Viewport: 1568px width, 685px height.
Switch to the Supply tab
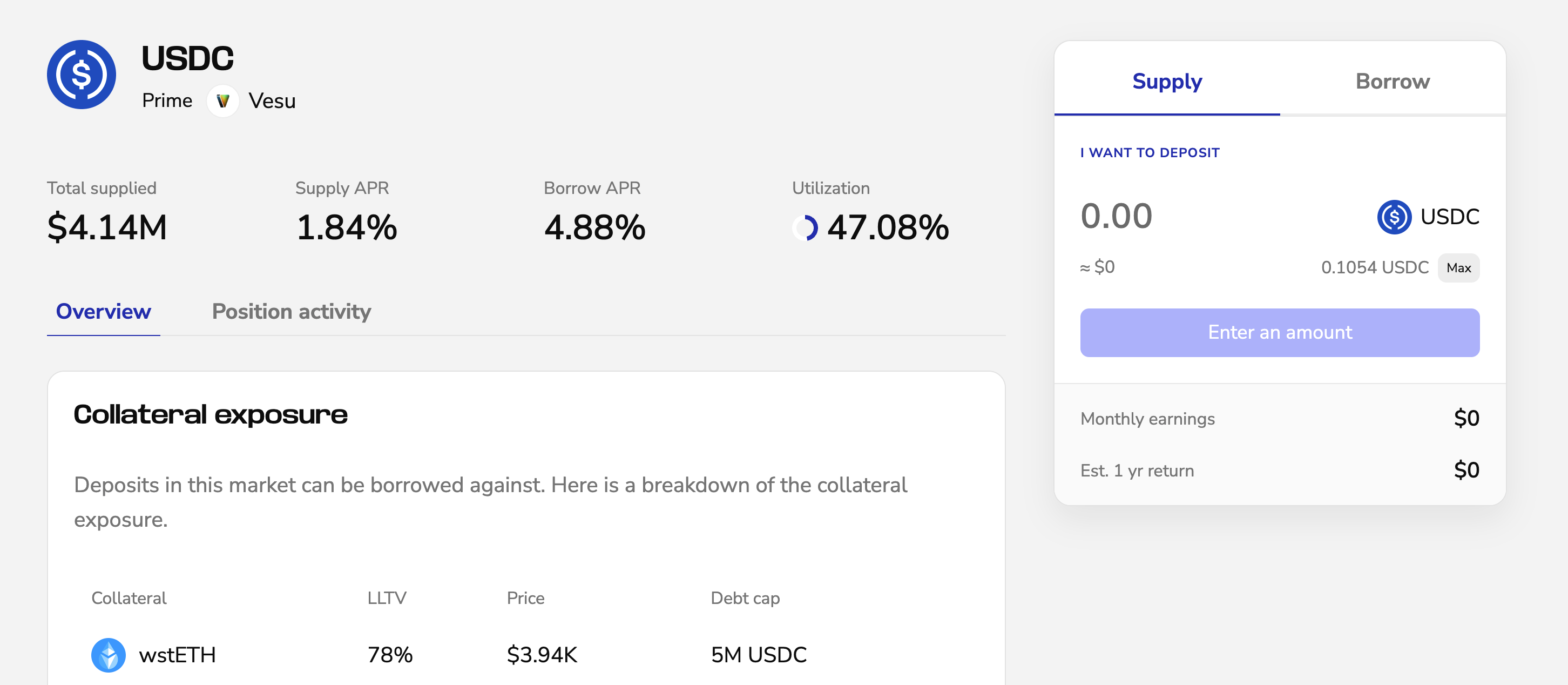point(1167,81)
